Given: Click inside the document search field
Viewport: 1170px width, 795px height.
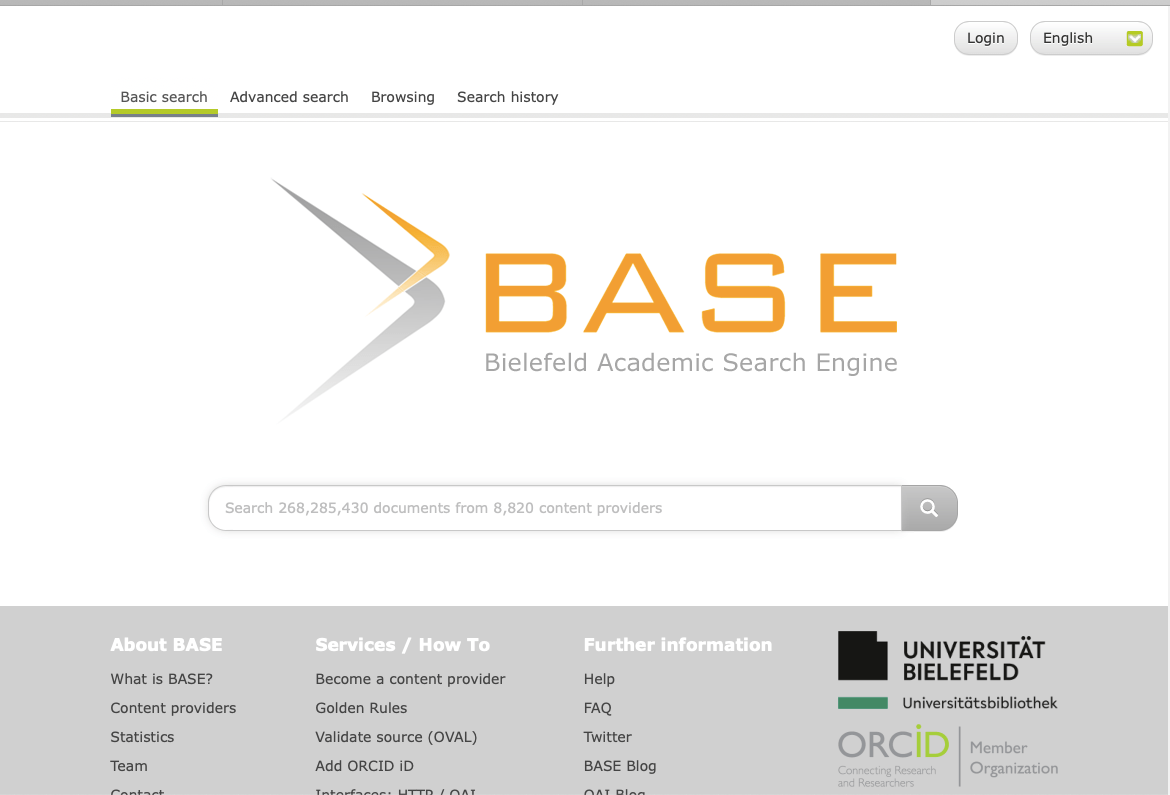Looking at the screenshot, I should (x=555, y=508).
